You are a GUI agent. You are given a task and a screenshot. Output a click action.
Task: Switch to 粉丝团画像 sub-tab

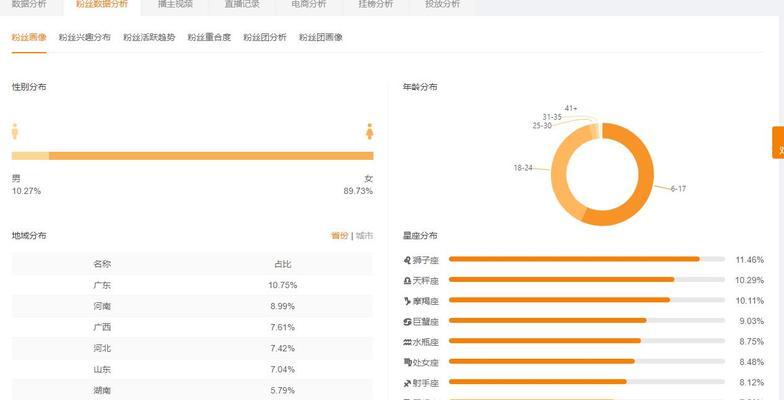[x=320, y=38]
